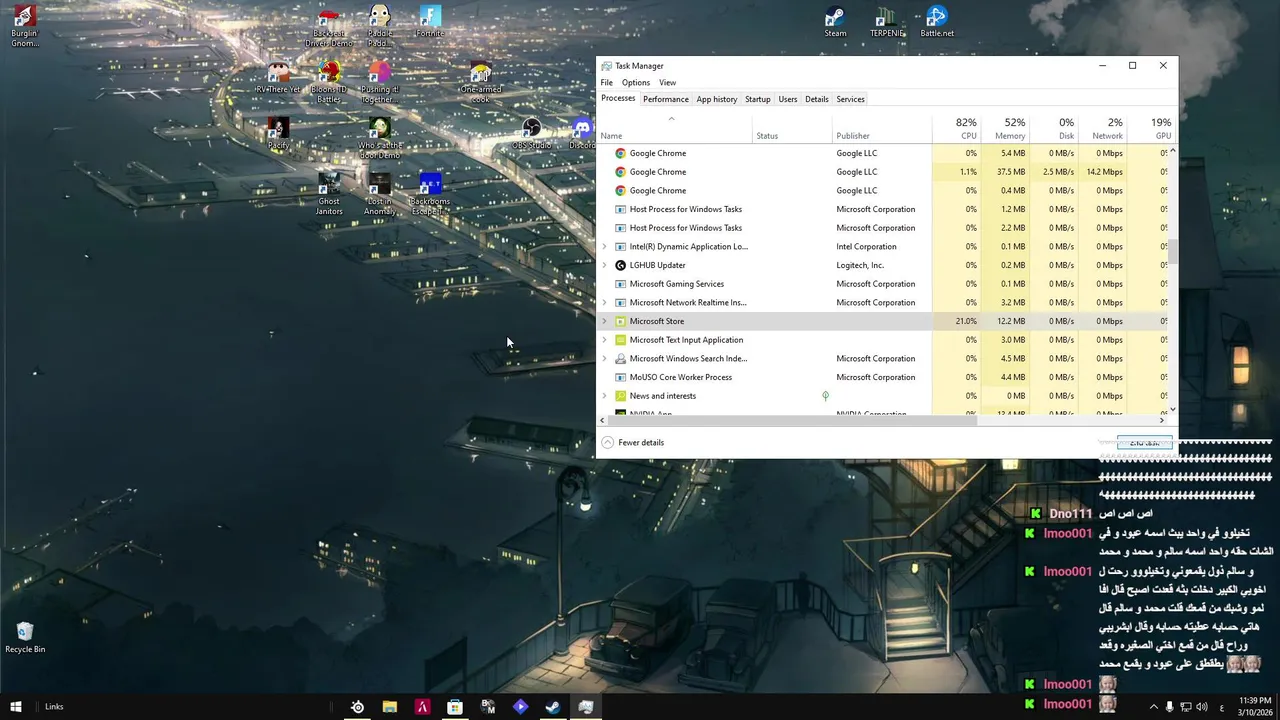Screen dimensions: 1280x720
Task: Open Steam from the taskbar
Action: 552,707
